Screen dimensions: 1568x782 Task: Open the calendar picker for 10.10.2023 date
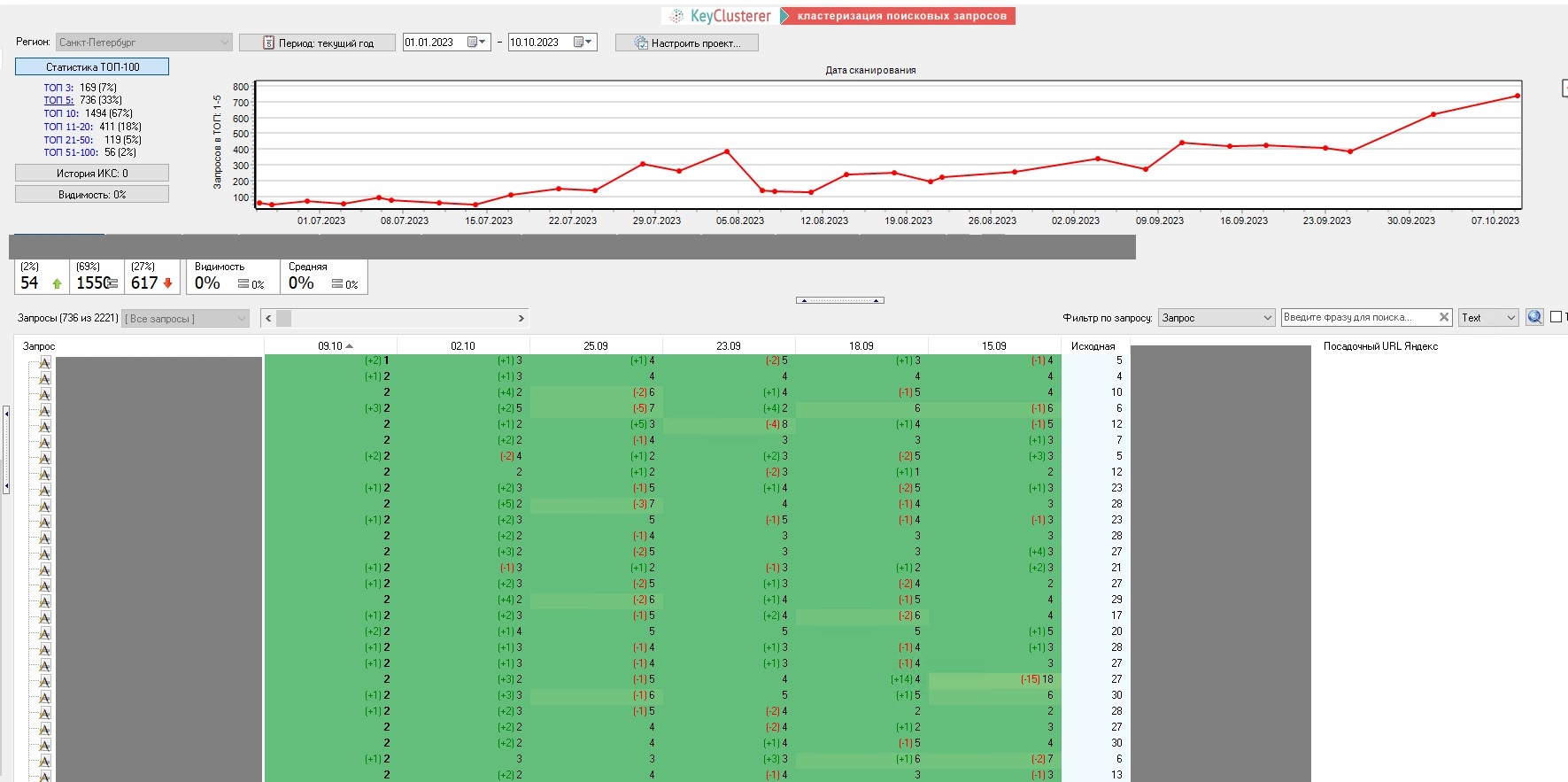click(583, 43)
